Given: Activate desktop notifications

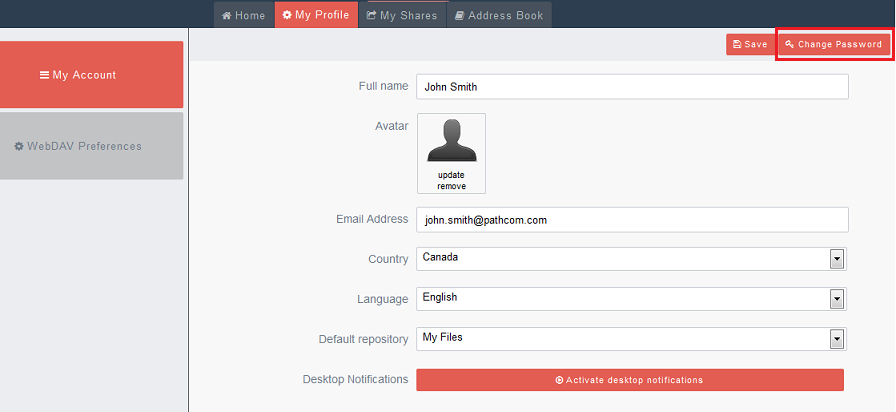Looking at the screenshot, I should click(x=630, y=380).
